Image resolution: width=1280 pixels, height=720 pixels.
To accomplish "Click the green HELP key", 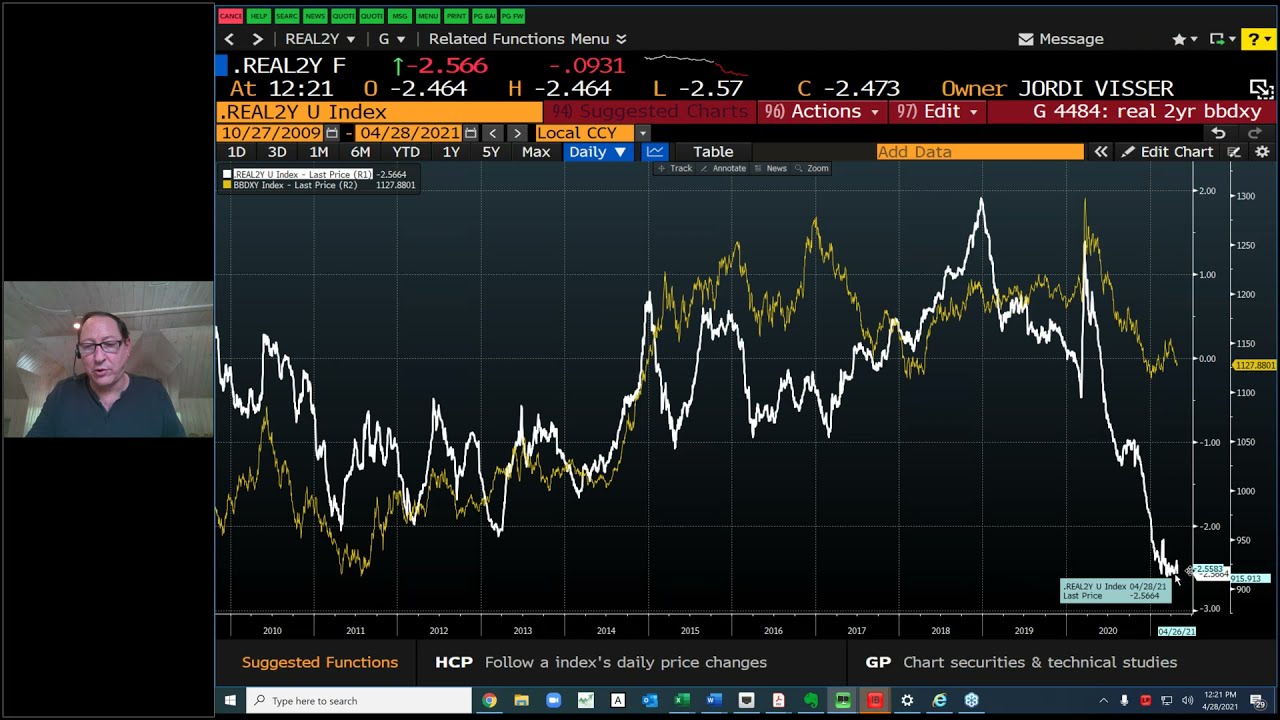I will (x=258, y=16).
